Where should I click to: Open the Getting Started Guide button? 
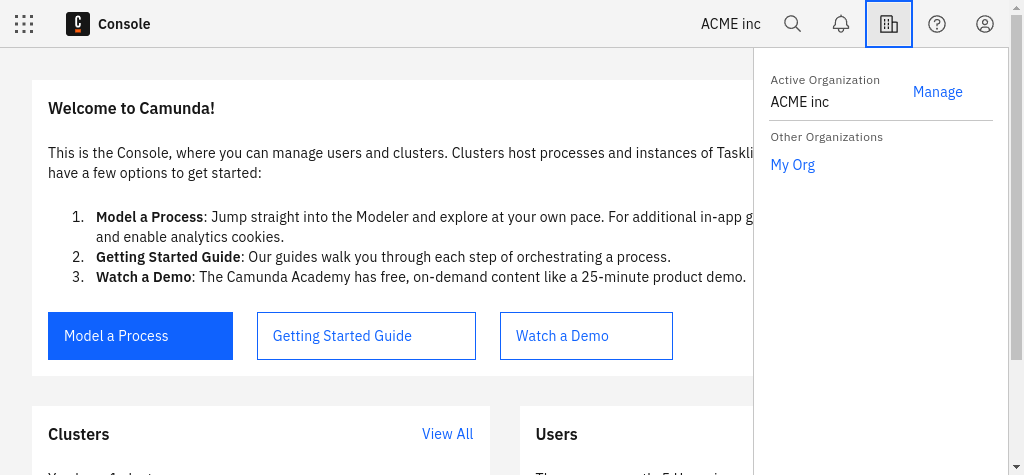click(x=366, y=336)
